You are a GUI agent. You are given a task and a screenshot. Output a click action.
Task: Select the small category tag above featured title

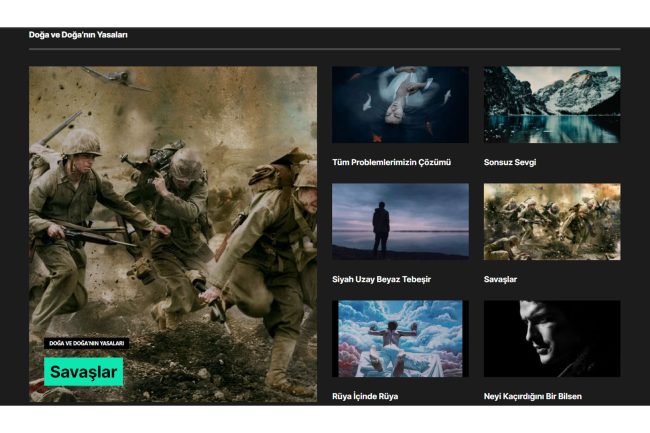pos(85,343)
